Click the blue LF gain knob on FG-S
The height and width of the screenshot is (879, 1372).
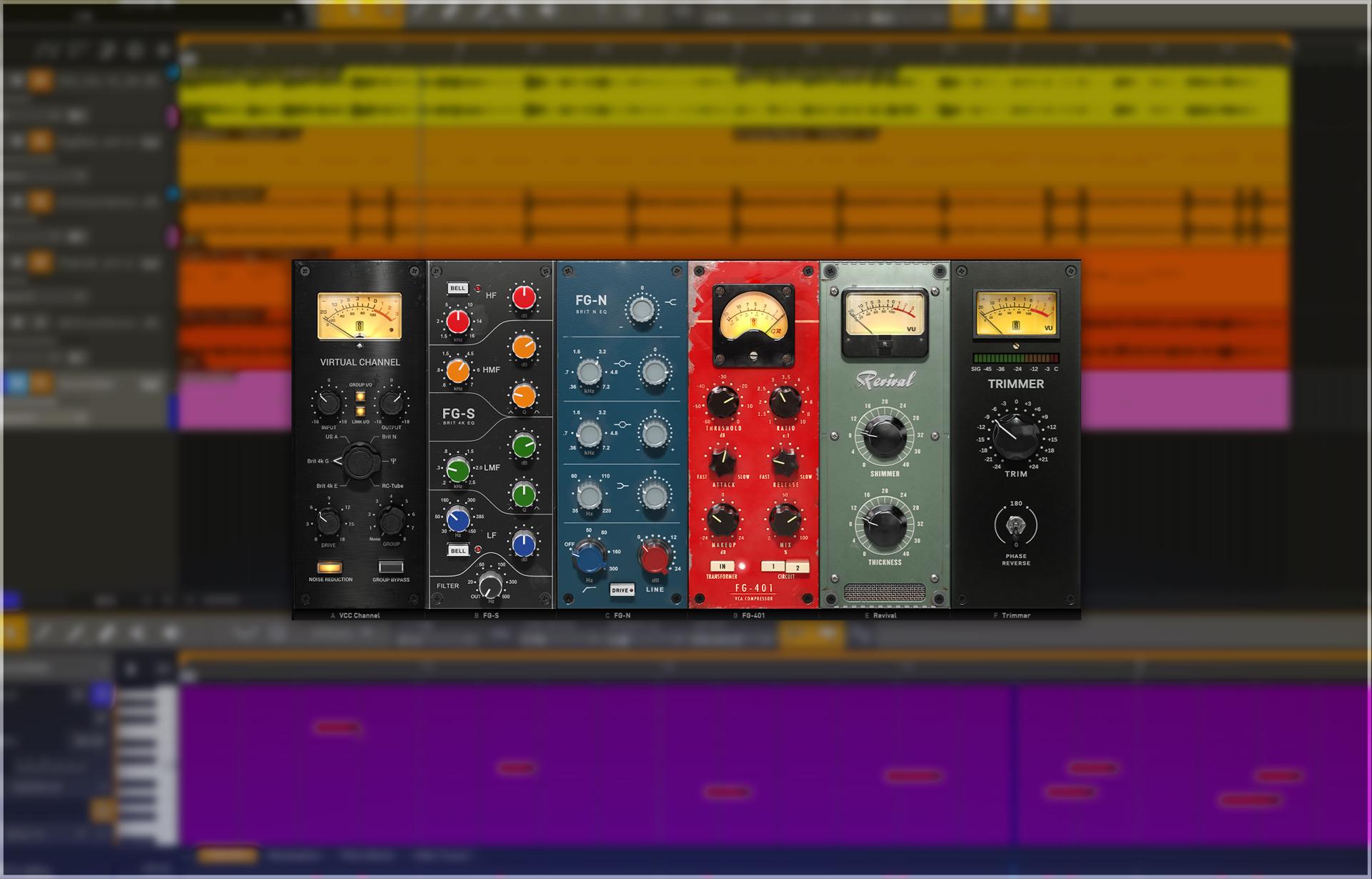pyautogui.click(x=524, y=544)
